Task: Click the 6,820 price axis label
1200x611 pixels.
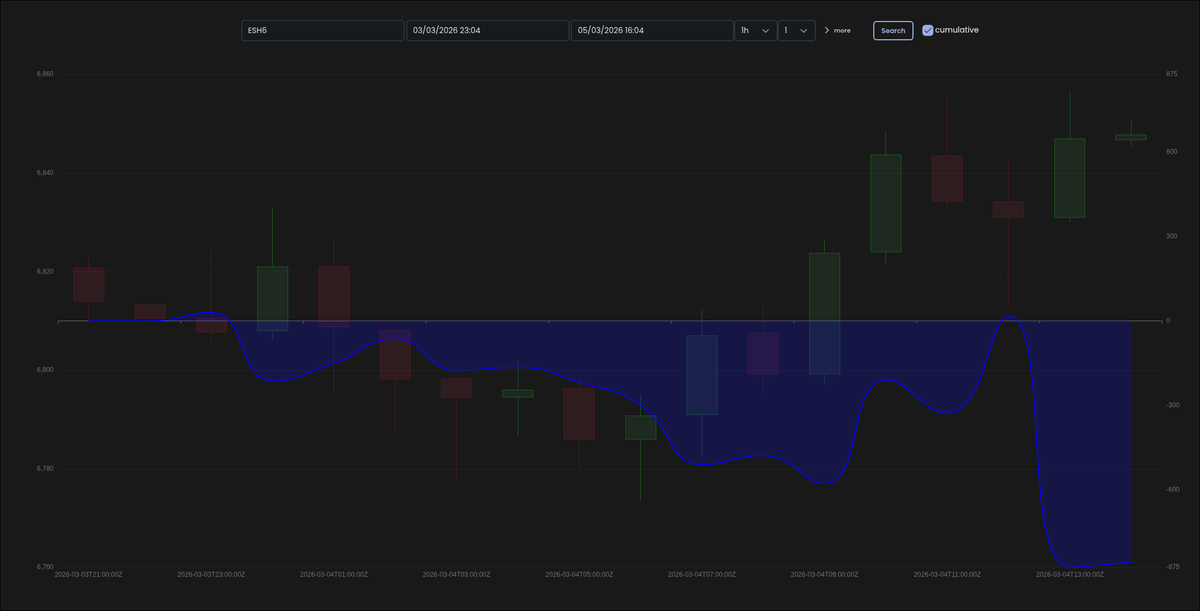Action: click(44, 271)
